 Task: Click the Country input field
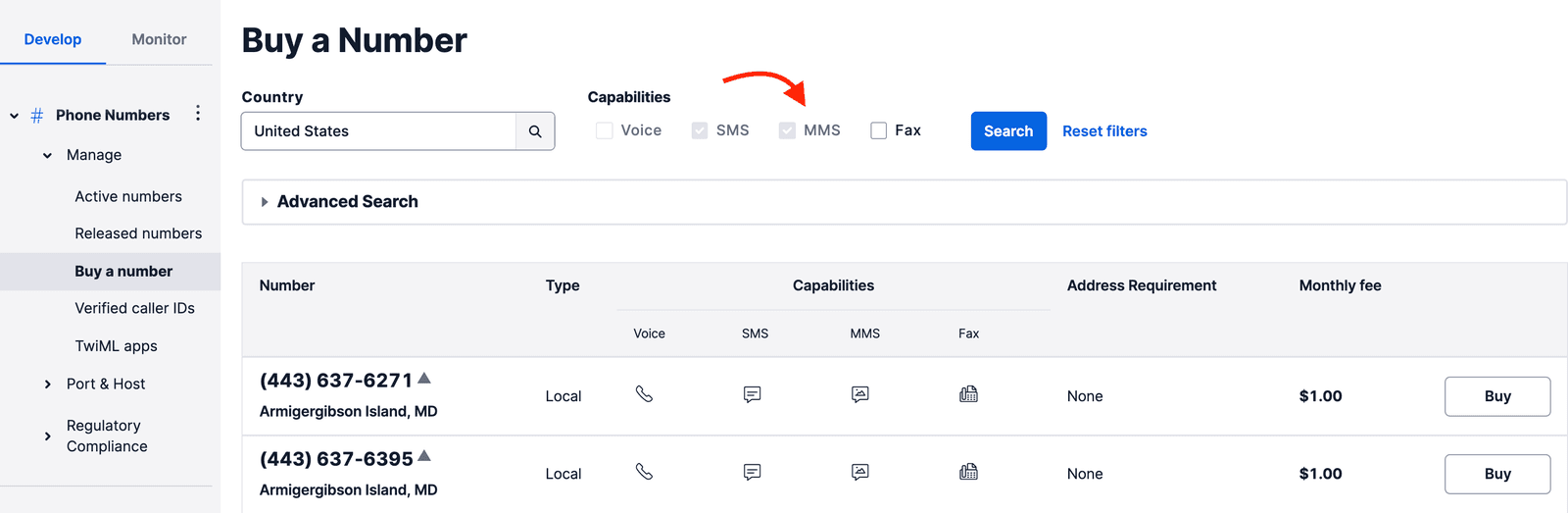(x=378, y=131)
